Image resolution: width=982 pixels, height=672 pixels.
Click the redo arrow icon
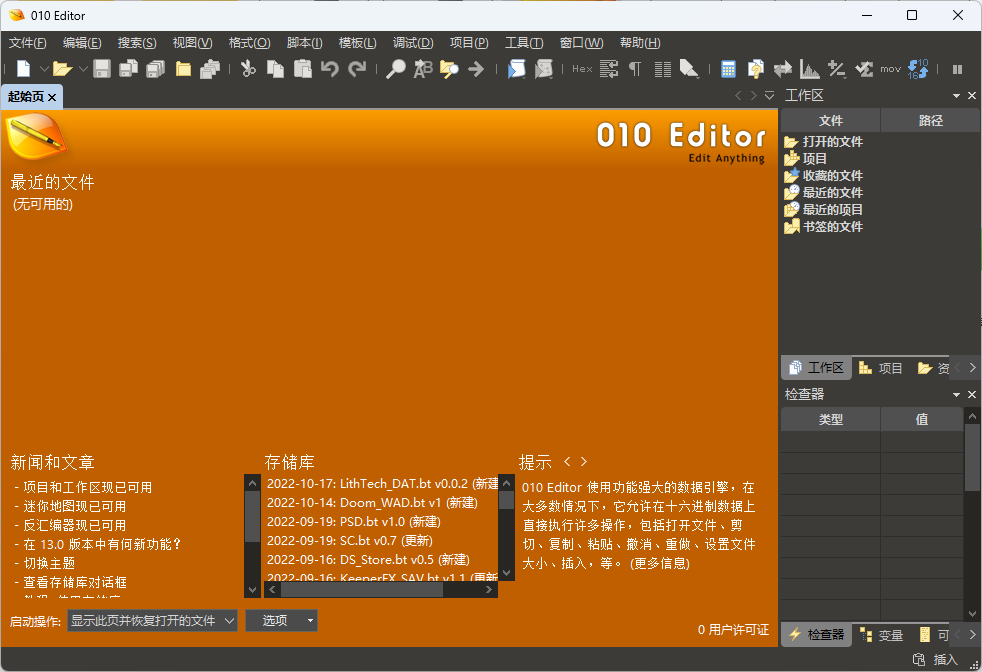pos(356,69)
